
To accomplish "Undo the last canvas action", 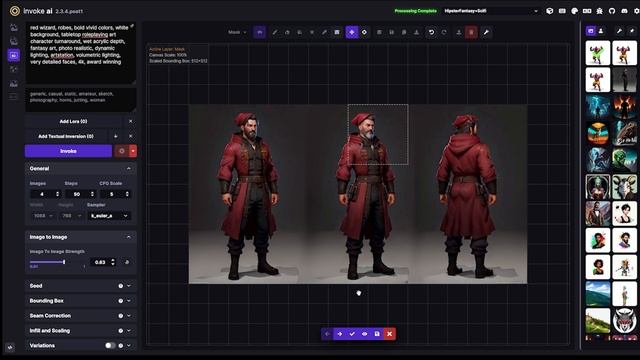I will [x=431, y=32].
